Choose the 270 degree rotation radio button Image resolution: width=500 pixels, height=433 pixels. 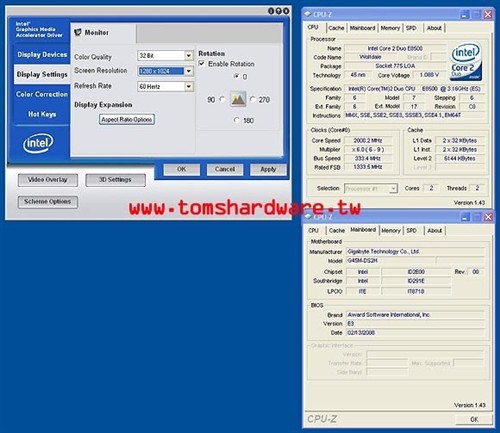tap(253, 99)
